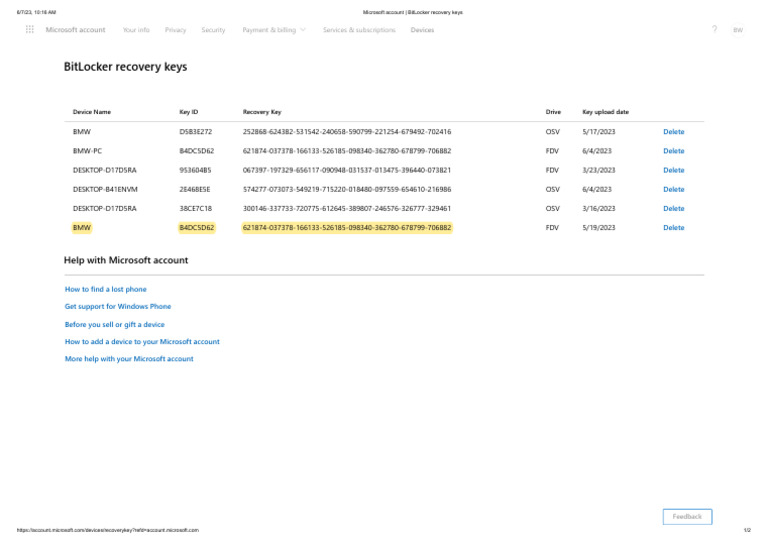Select the DESKTOP-B41ENVM device name

(105, 189)
